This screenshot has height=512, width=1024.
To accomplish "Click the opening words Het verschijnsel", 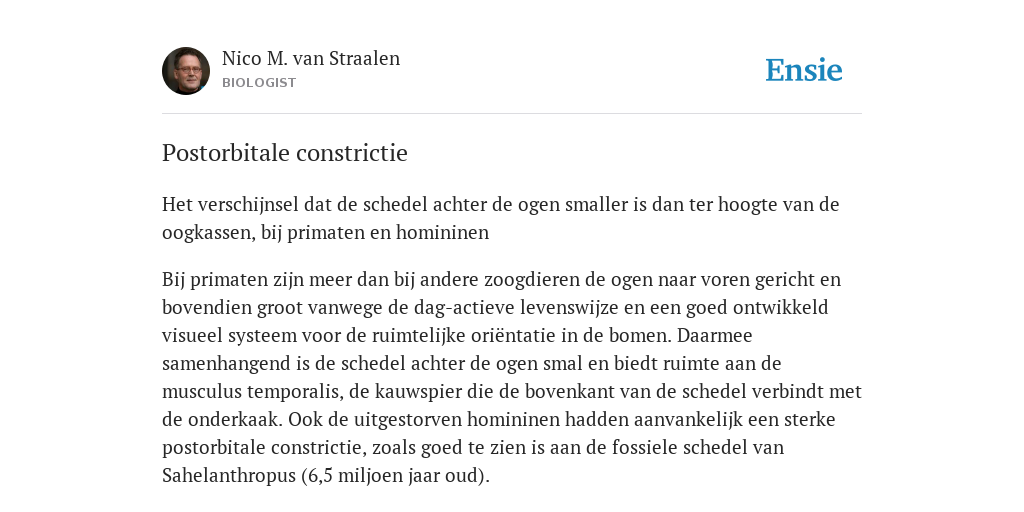I will (x=231, y=204).
